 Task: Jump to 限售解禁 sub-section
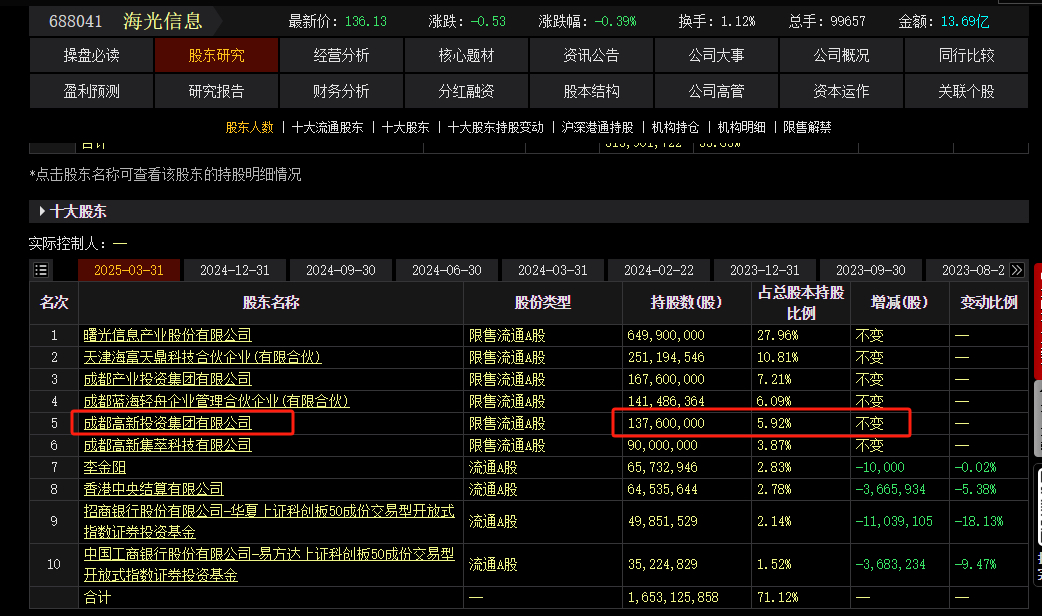(807, 127)
